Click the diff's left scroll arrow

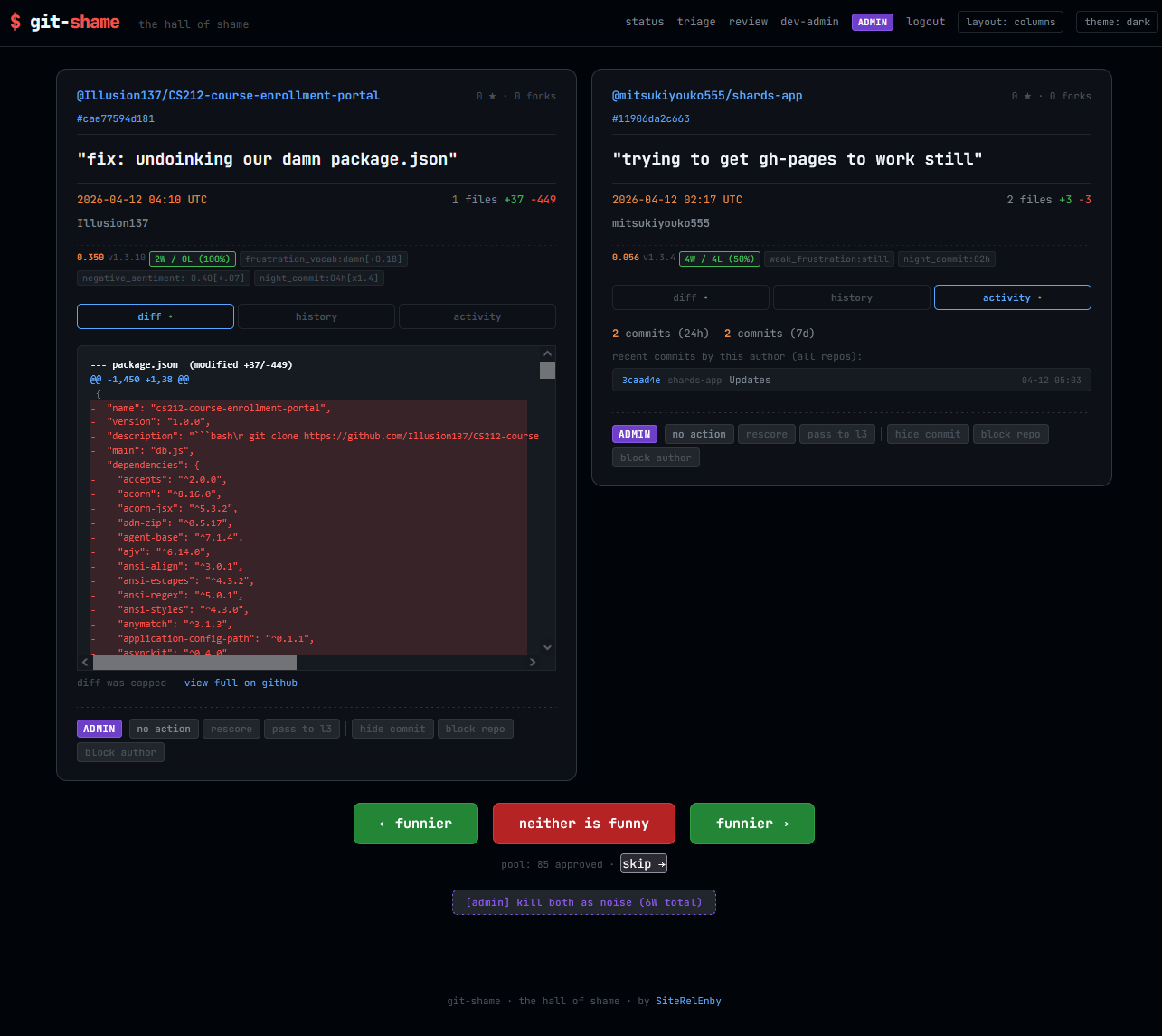[x=86, y=662]
